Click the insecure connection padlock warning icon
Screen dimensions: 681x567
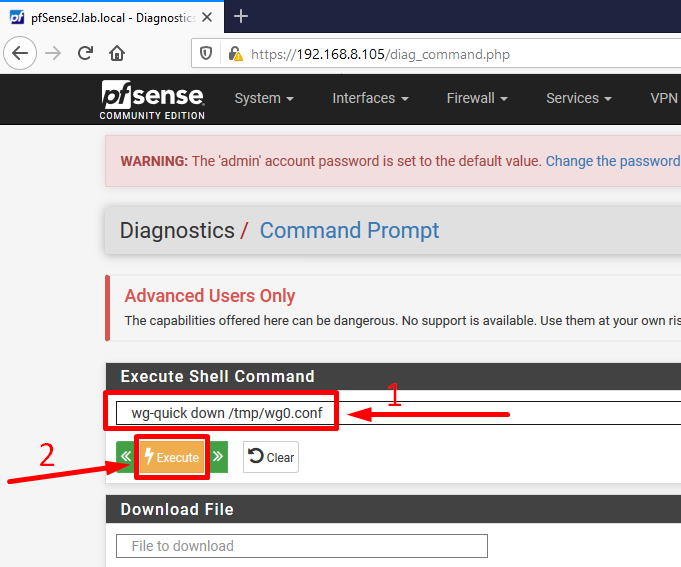(x=235, y=54)
